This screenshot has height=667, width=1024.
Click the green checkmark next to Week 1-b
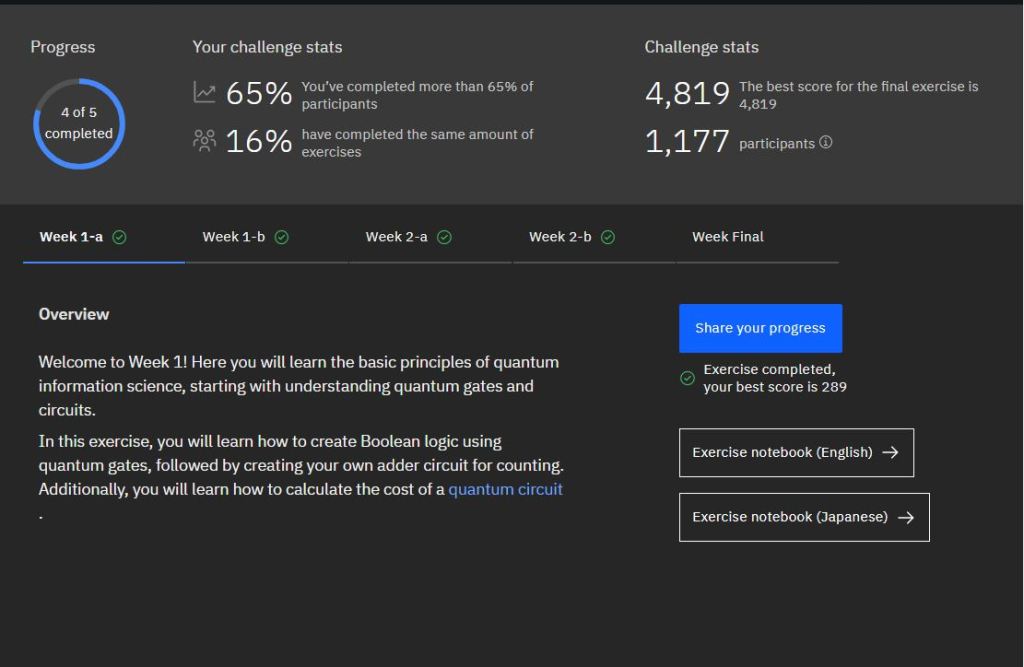282,237
